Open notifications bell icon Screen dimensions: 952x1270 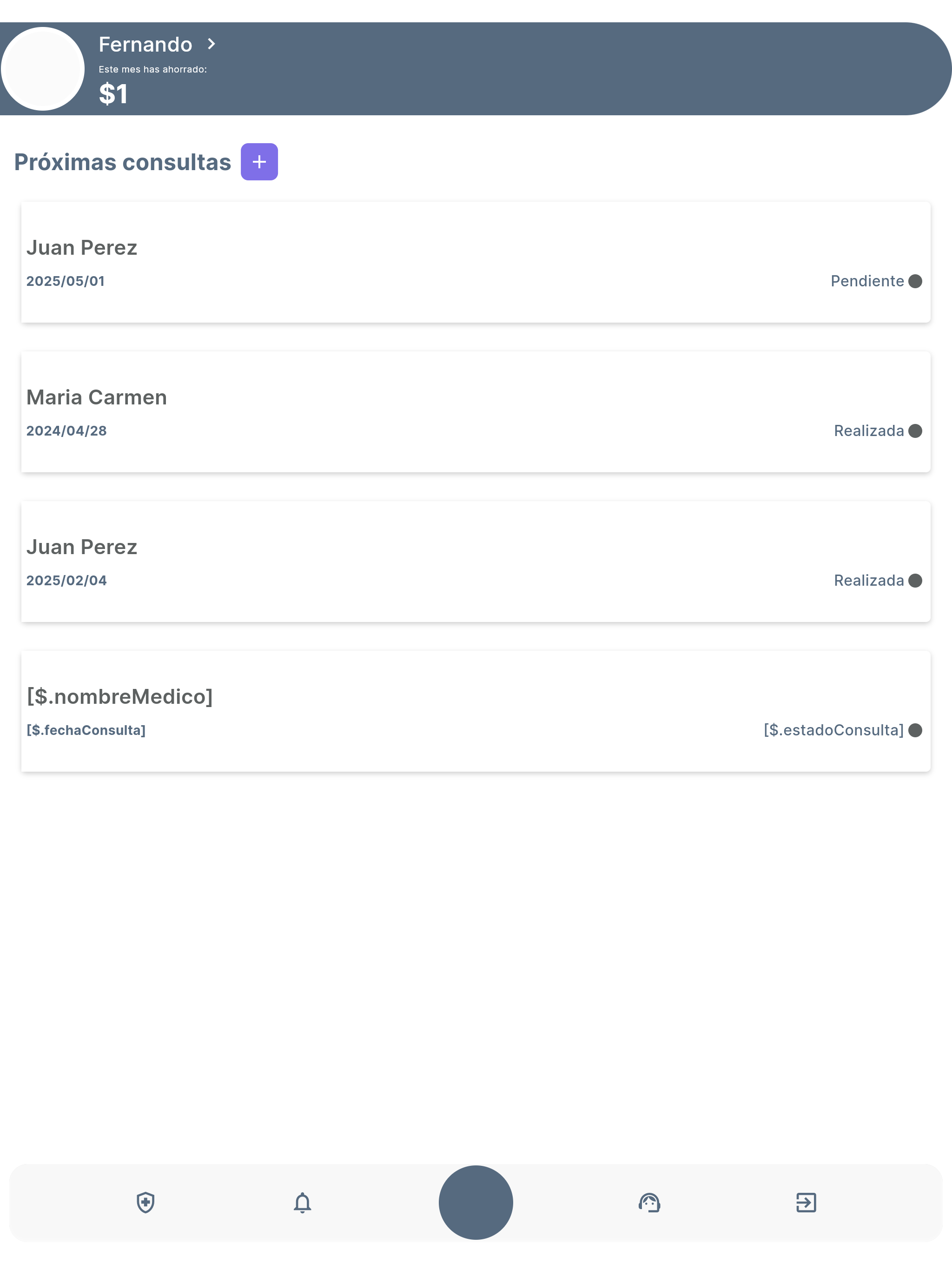(x=303, y=1202)
